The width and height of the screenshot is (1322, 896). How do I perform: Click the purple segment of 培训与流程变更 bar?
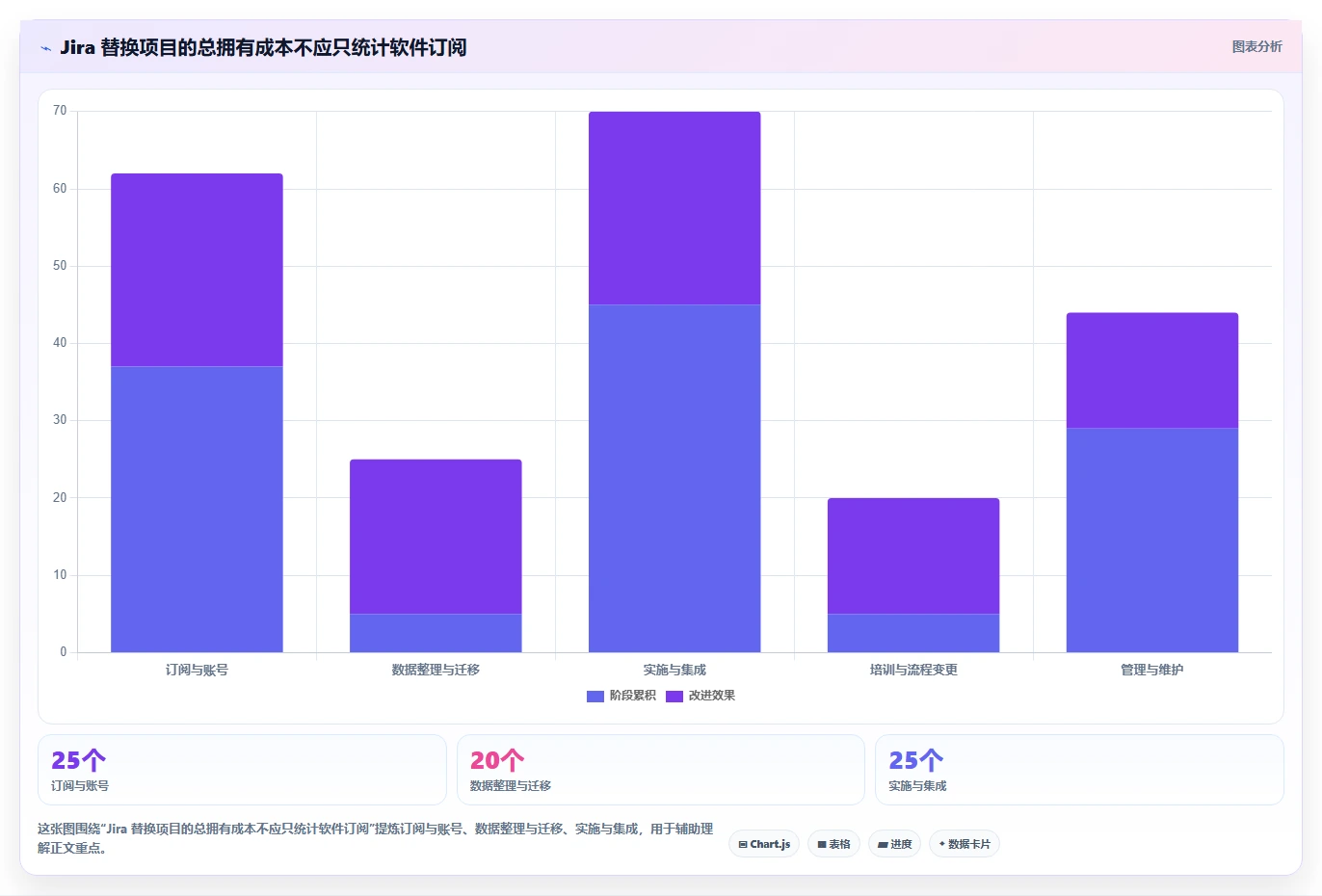tap(913, 556)
